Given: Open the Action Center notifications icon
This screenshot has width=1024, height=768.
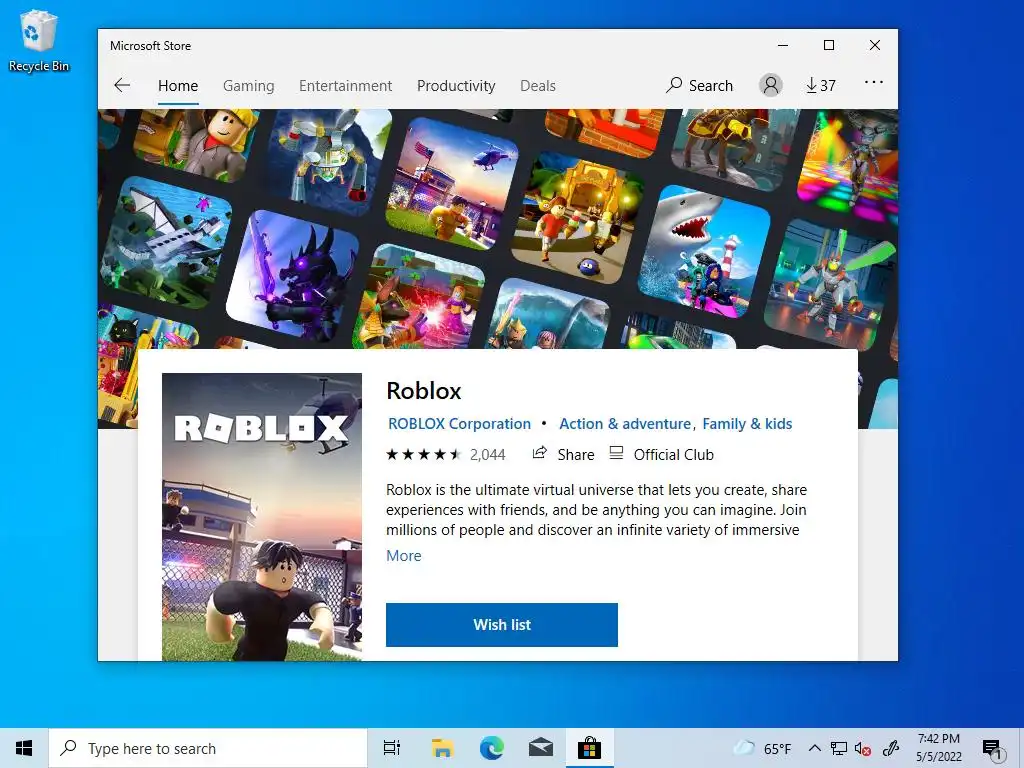Looking at the screenshot, I should [x=993, y=749].
